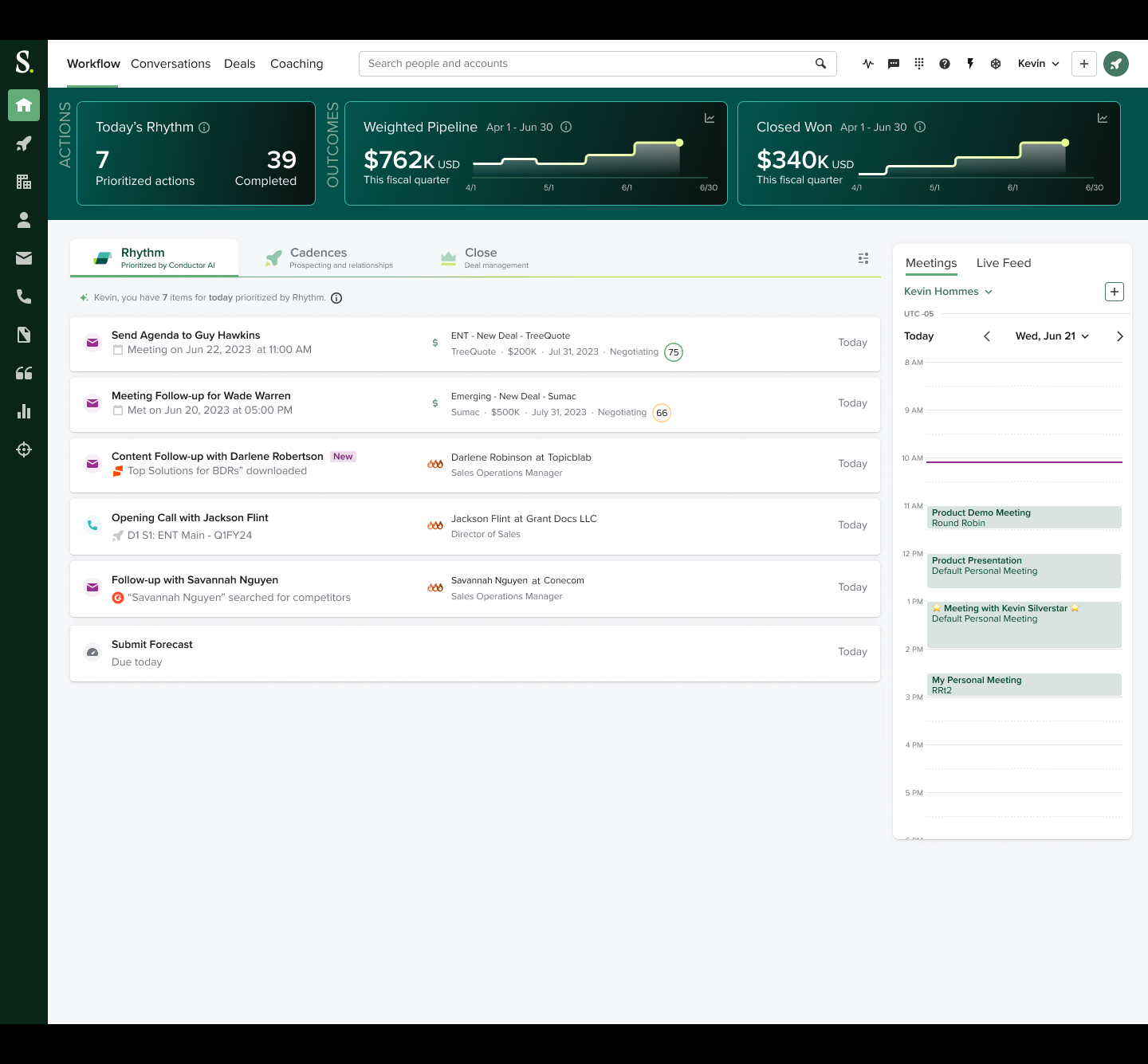Viewport: 1148px width, 1064px height.
Task: Expand the Kevin Hommes calendar dropdown
Action: tap(948, 292)
